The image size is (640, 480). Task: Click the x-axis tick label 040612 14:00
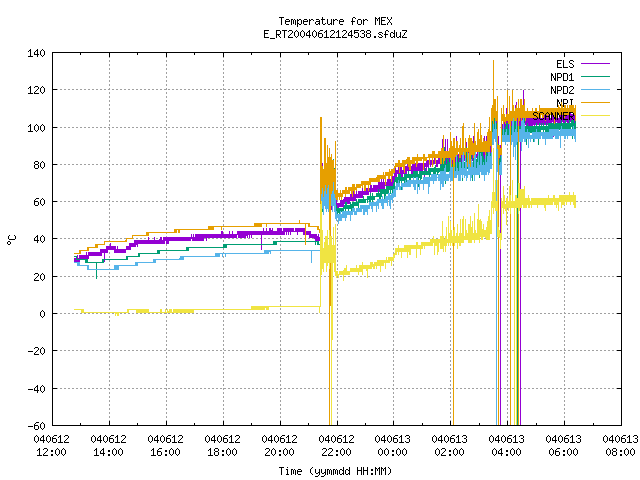tap(109, 446)
